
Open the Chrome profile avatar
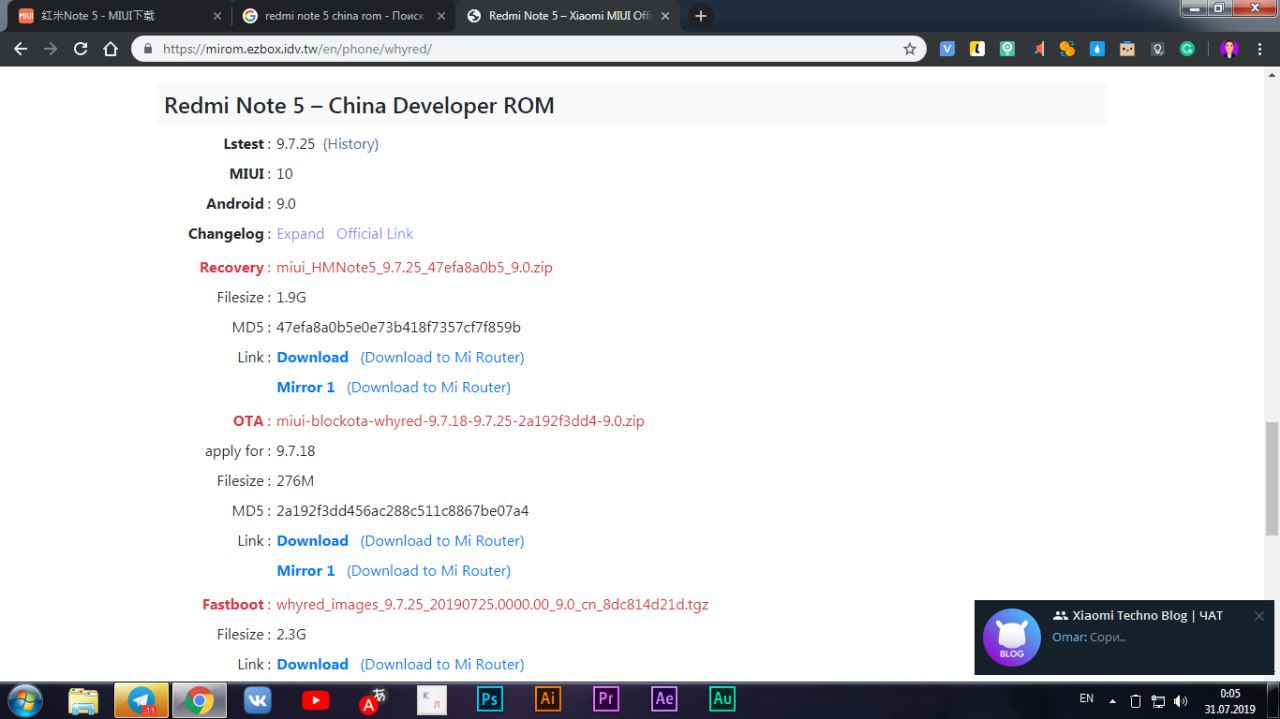coord(1229,48)
